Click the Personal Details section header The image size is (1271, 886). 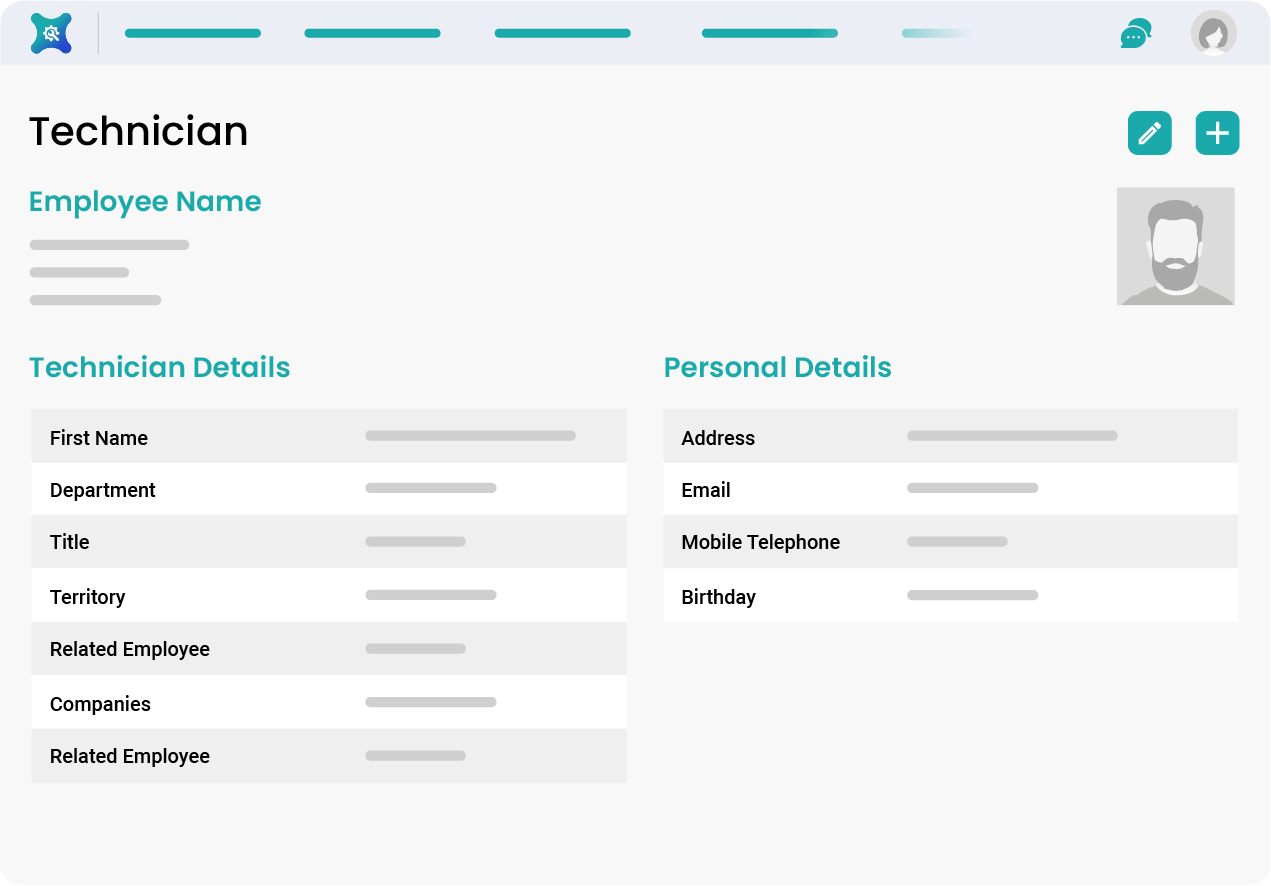click(777, 367)
